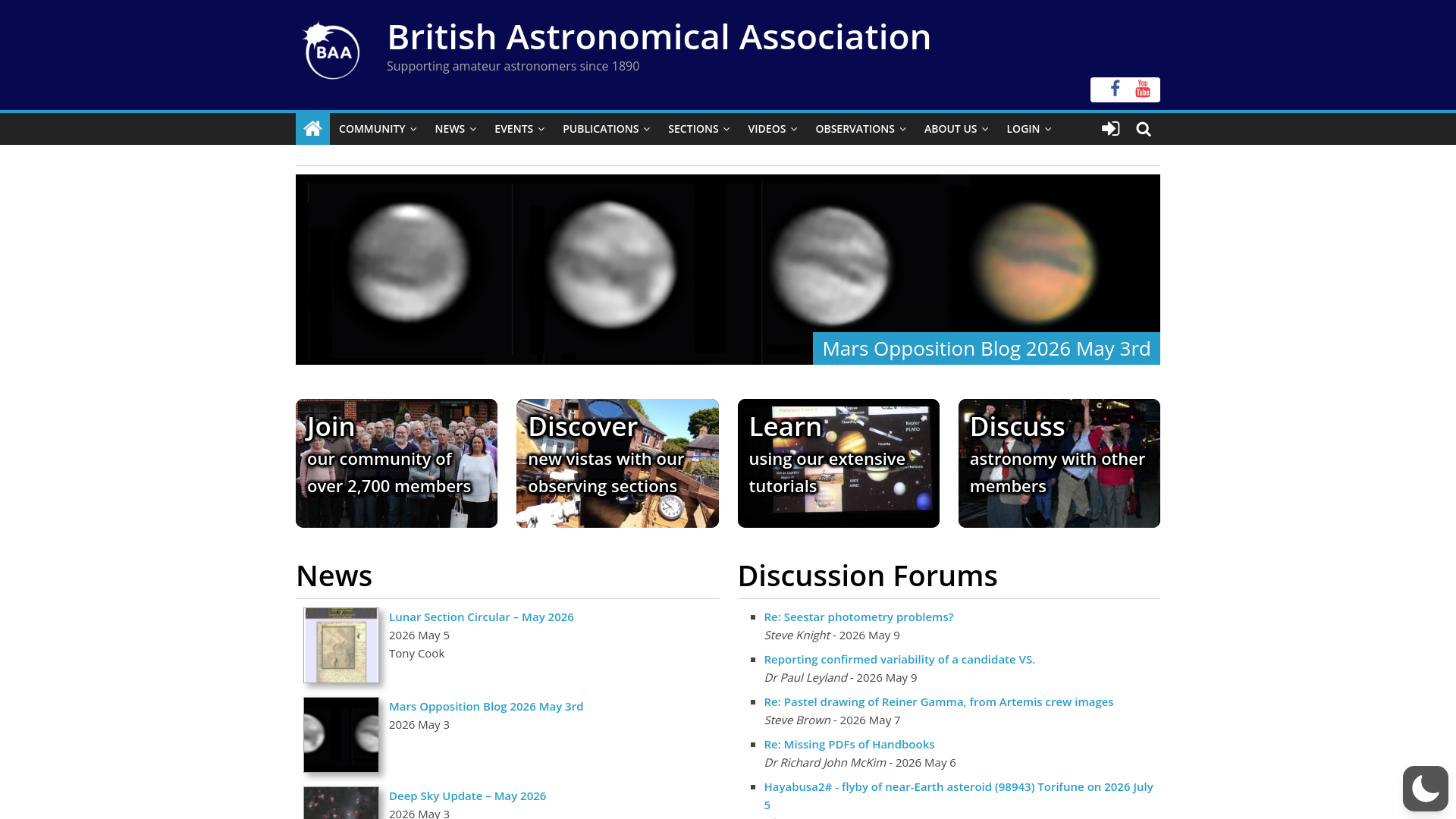Open the Discuss astronomy card
Screen dimensions: 1456x819
click(x=1059, y=463)
